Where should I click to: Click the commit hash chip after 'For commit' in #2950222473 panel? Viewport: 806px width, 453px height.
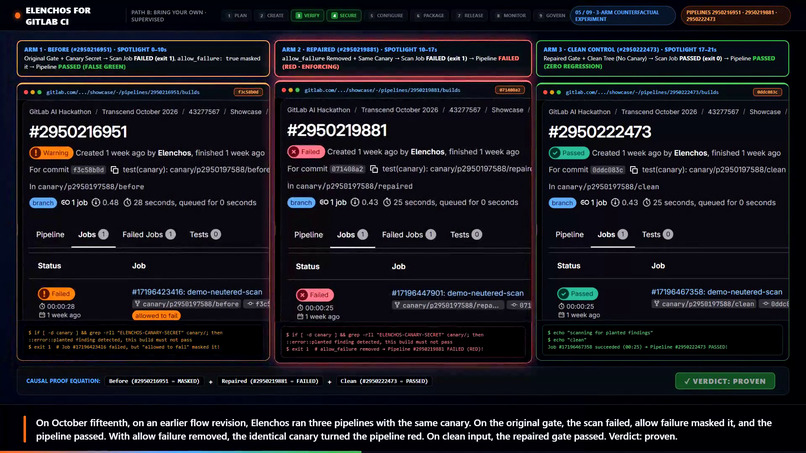pyautogui.click(x=608, y=170)
